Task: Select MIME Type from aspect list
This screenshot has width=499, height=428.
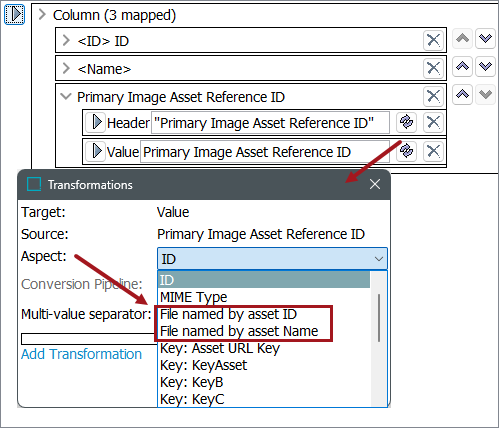Action: (x=194, y=297)
